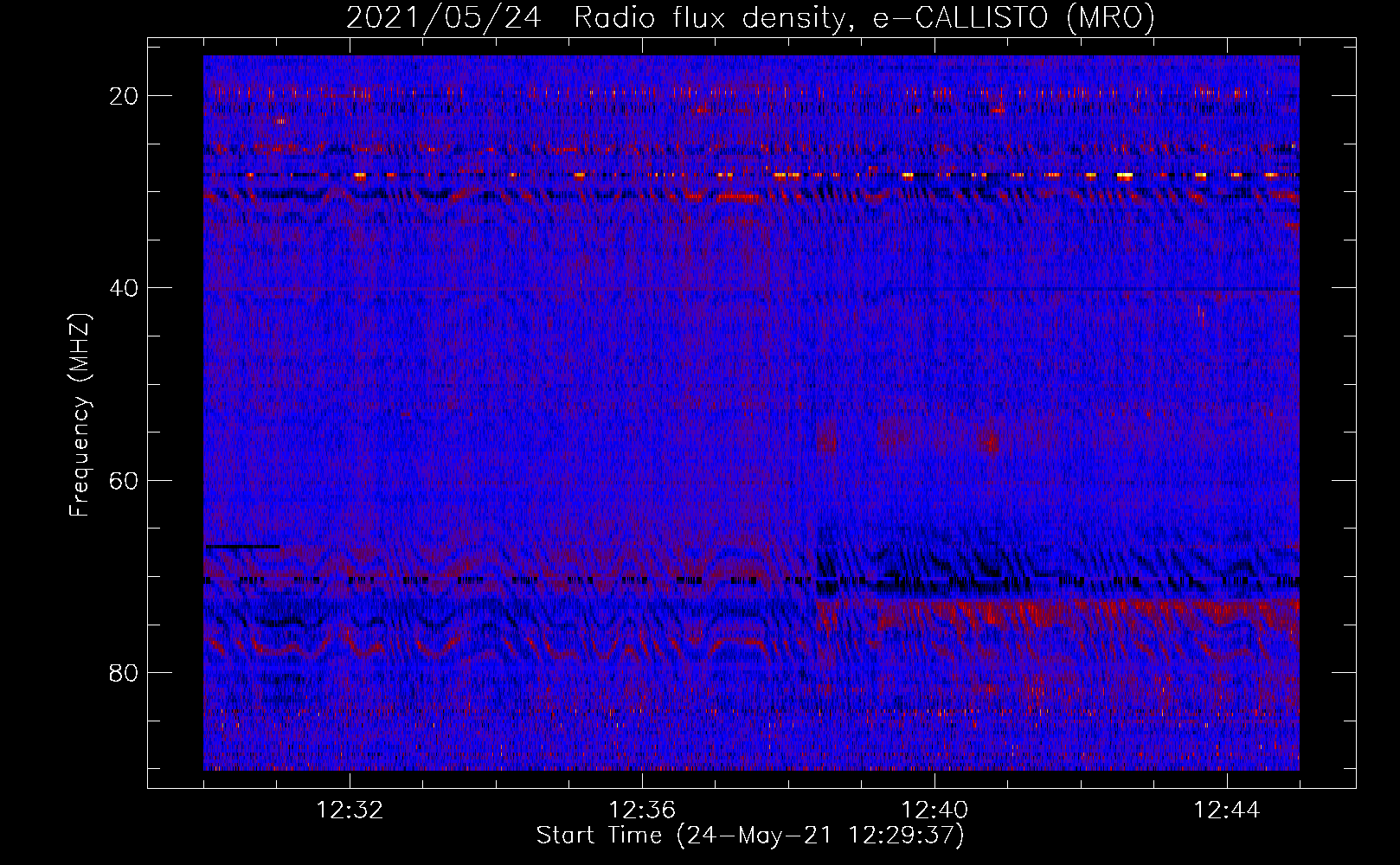The image size is (1400, 865).
Task: Click the 'e-CALLISTO (MRO)' text in title
Action: 1013,17
